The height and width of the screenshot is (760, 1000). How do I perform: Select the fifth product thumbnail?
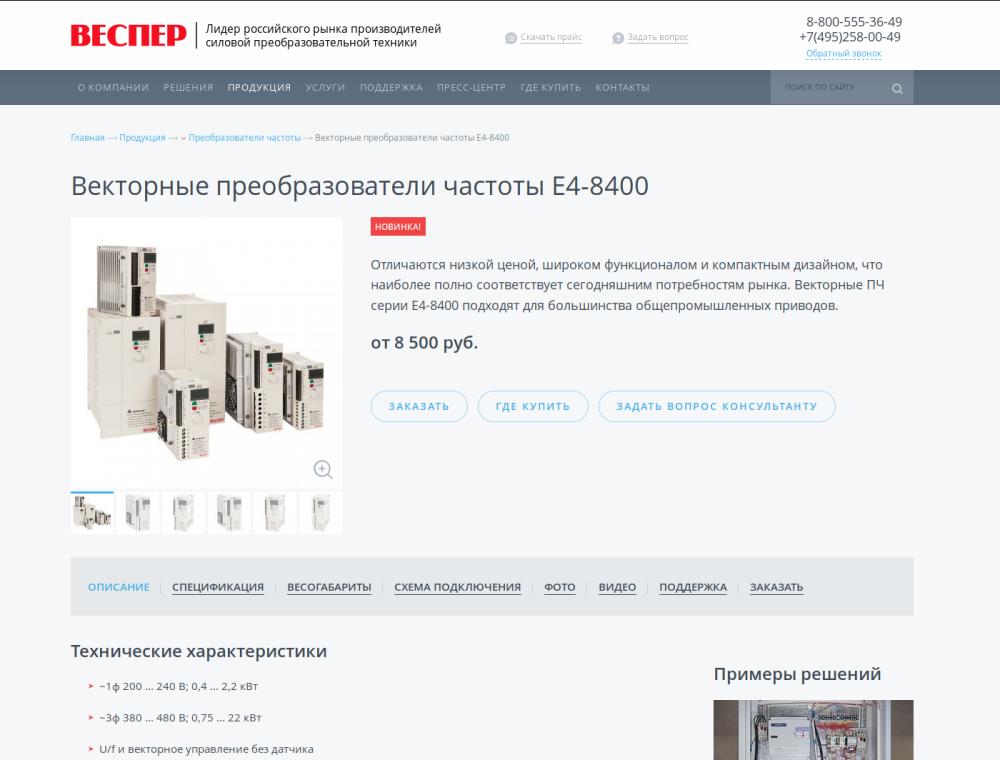275,513
